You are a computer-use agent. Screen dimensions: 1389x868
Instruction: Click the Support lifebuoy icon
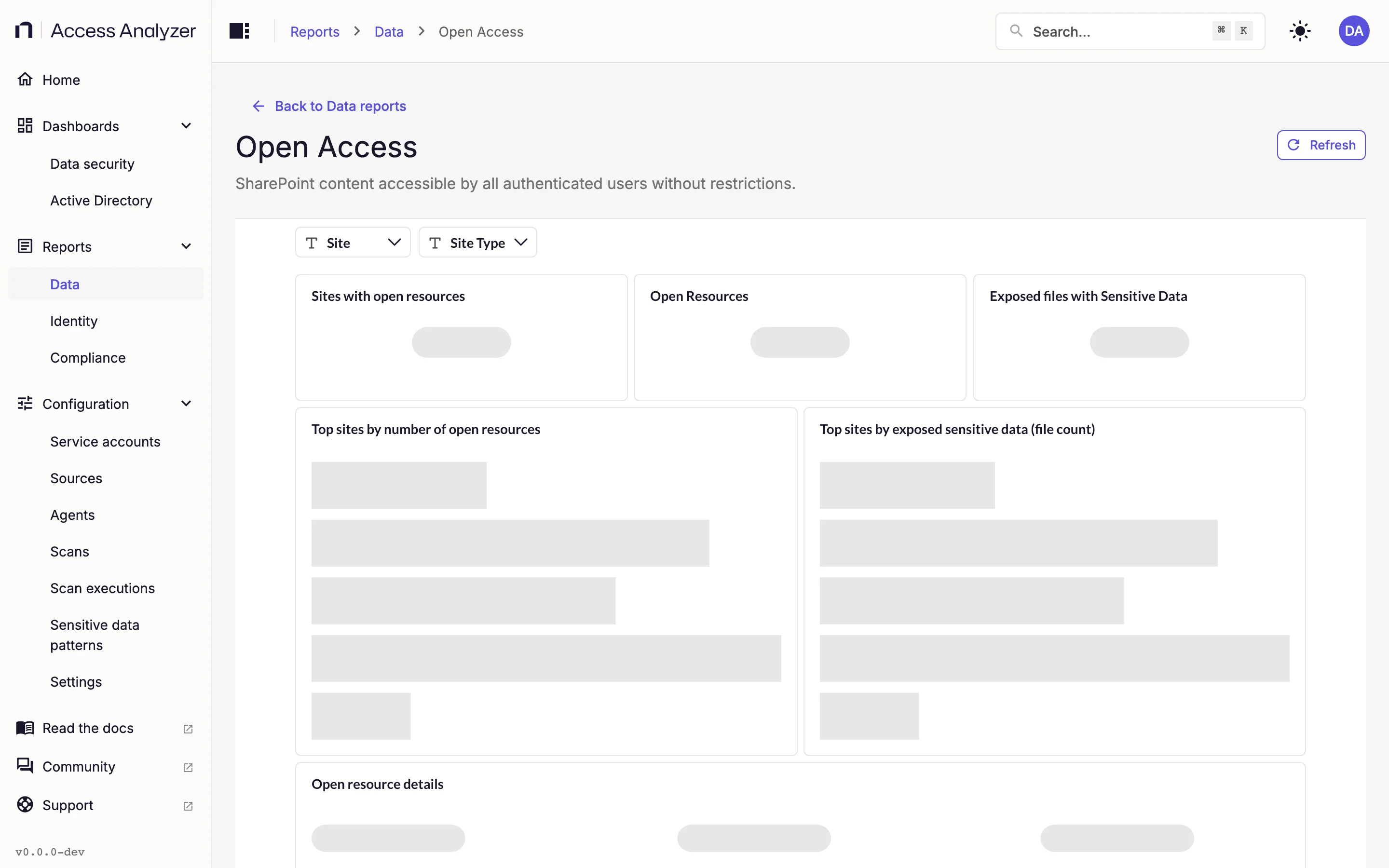pos(25,805)
